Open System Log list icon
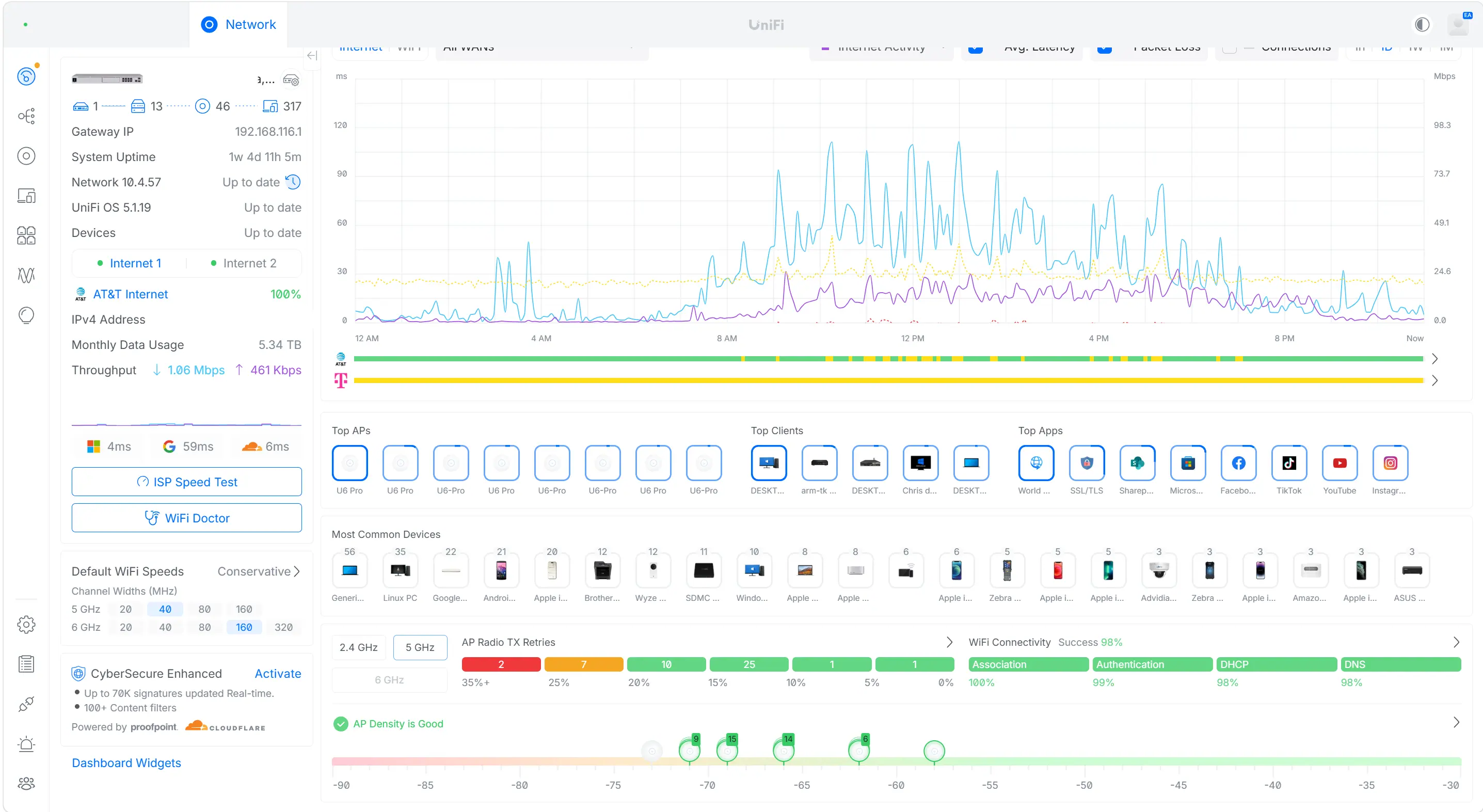This screenshot has width=1483, height=812. click(26, 664)
